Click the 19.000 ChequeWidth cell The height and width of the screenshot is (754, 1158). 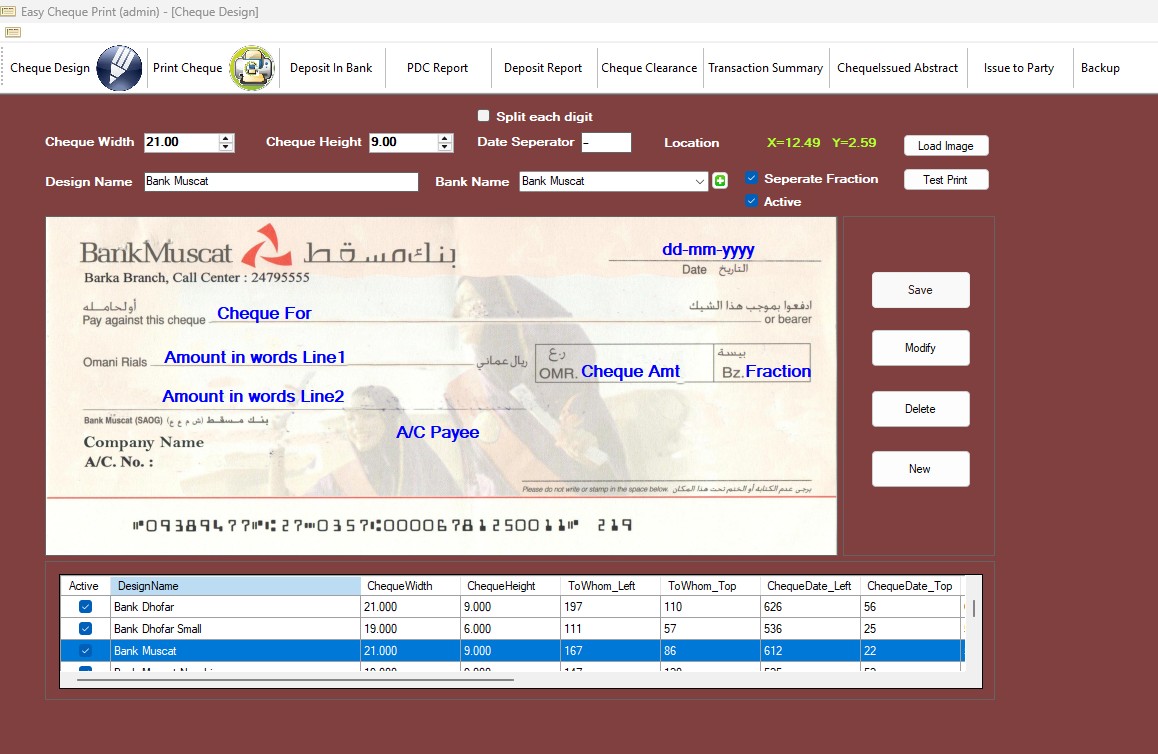[411, 628]
